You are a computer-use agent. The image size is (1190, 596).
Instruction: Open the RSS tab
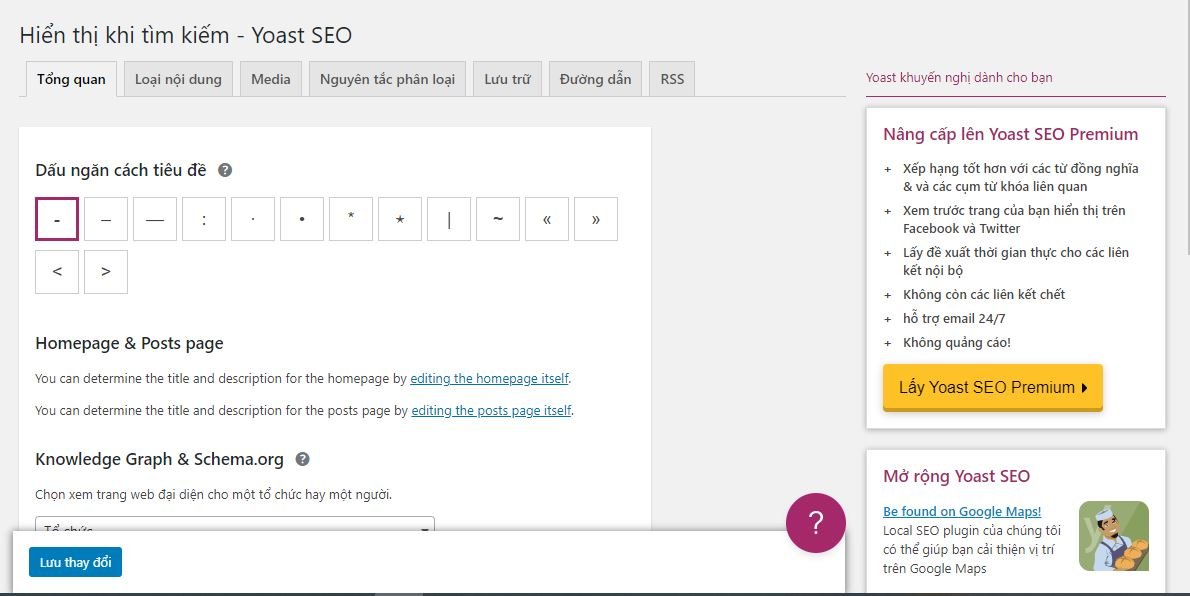(672, 79)
